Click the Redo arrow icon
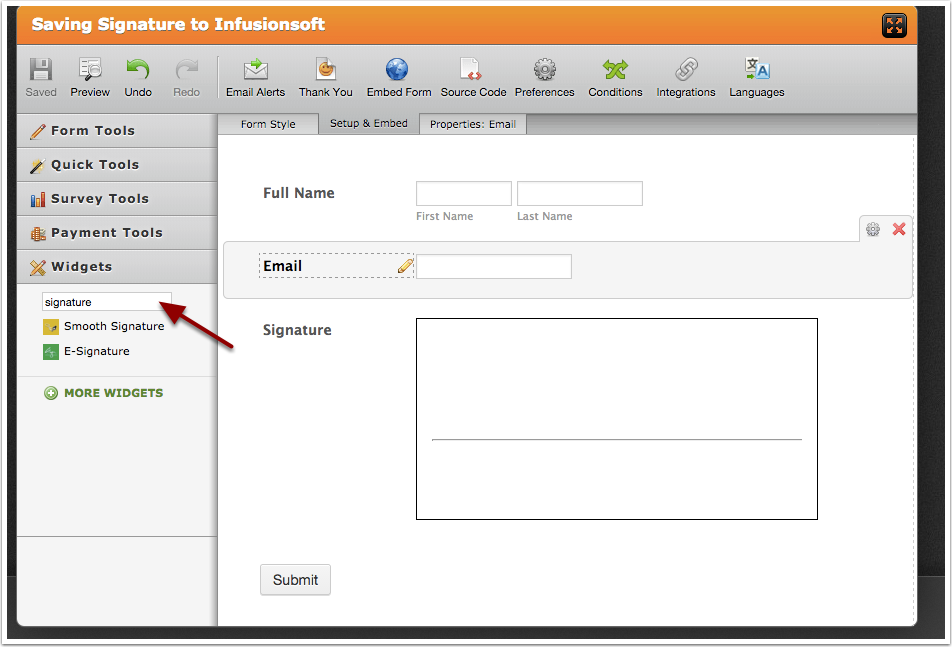The width and height of the screenshot is (952, 647). tap(187, 70)
